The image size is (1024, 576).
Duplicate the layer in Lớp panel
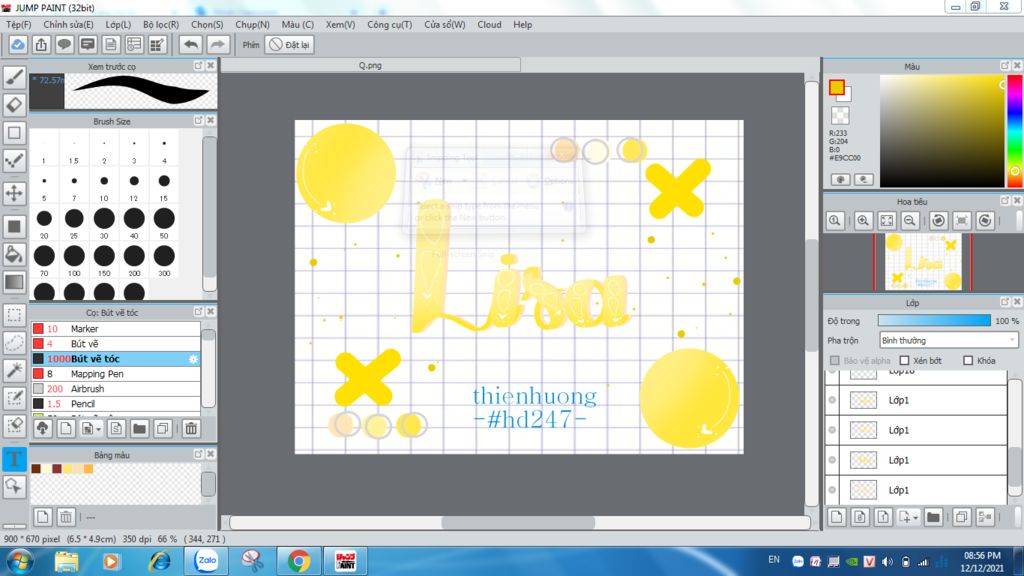(961, 517)
